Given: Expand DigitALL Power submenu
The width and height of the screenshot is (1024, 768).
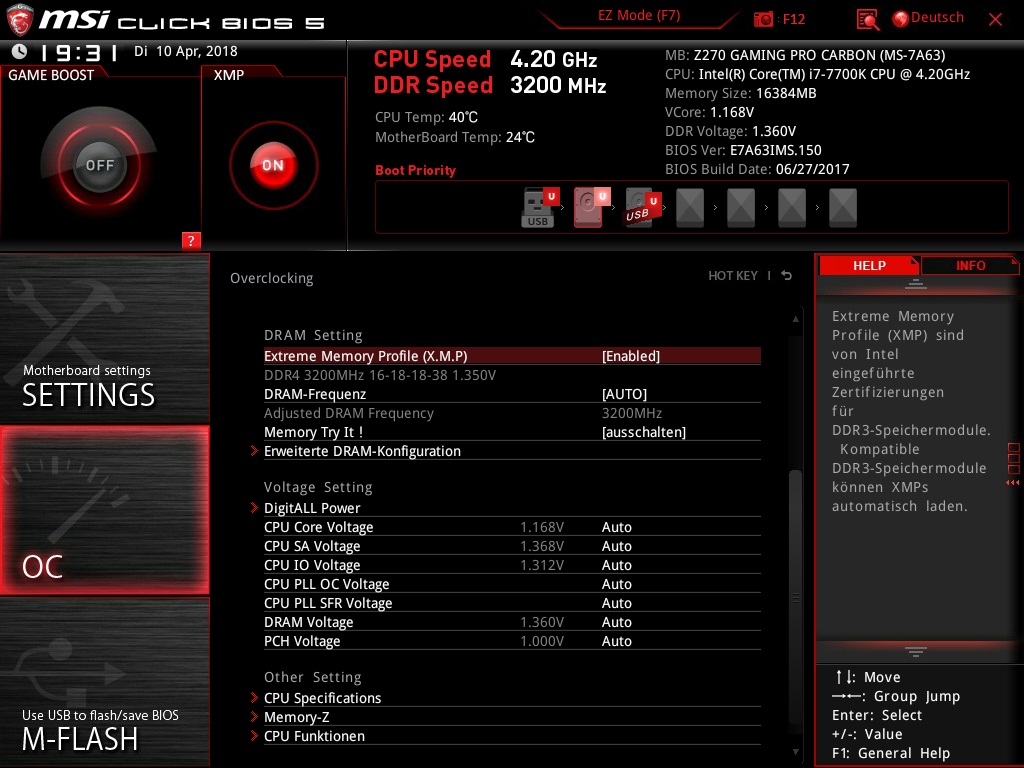Looking at the screenshot, I should tap(312, 508).
